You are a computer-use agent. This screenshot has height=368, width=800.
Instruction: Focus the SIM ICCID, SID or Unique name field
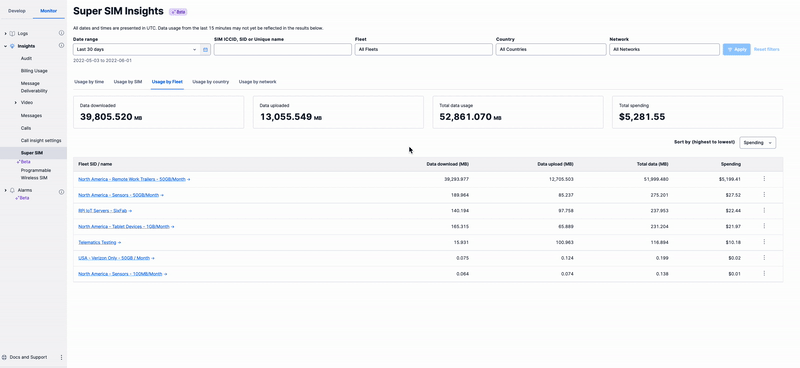pyautogui.click(x=283, y=50)
